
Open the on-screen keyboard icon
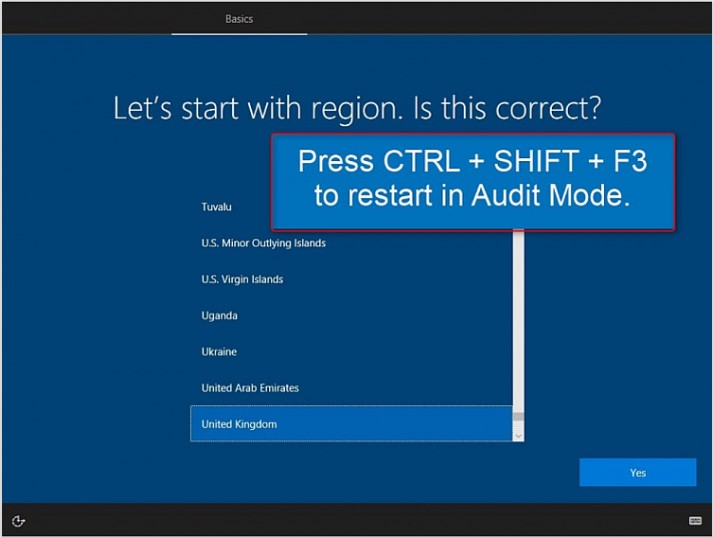(x=695, y=520)
